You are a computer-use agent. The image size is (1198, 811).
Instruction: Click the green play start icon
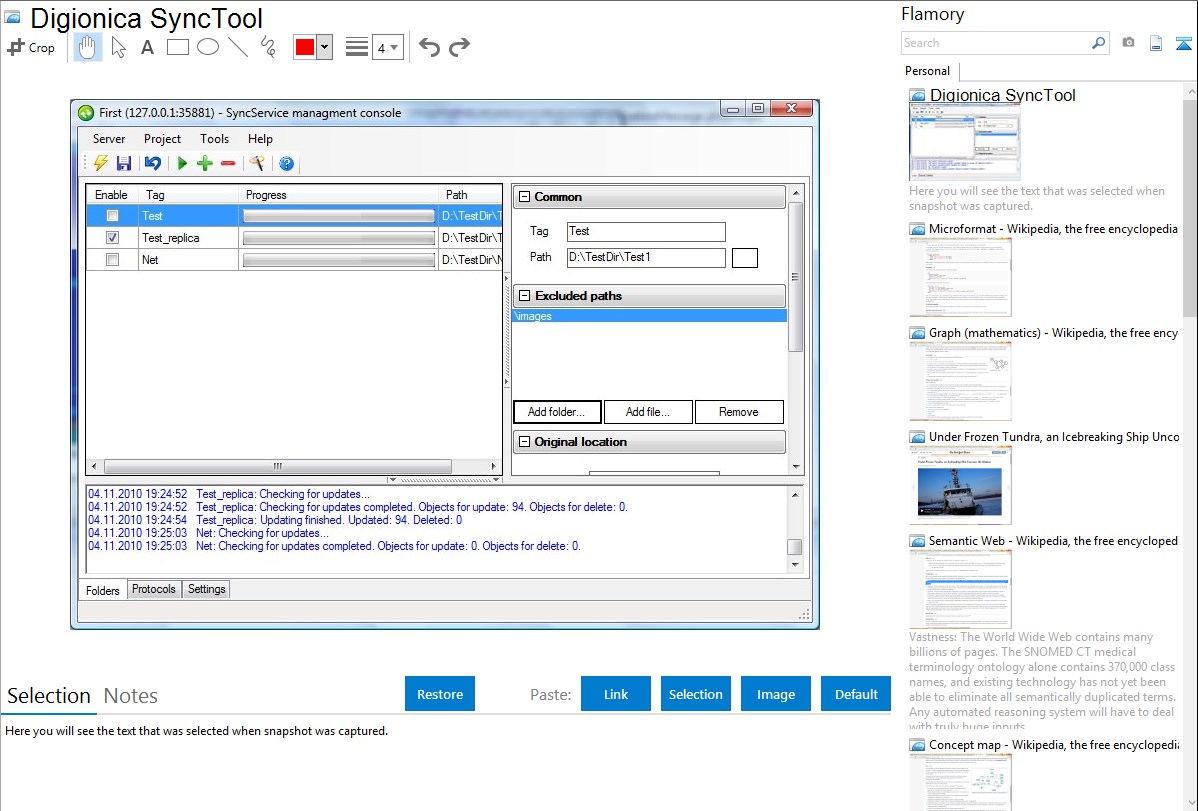pyautogui.click(x=182, y=163)
